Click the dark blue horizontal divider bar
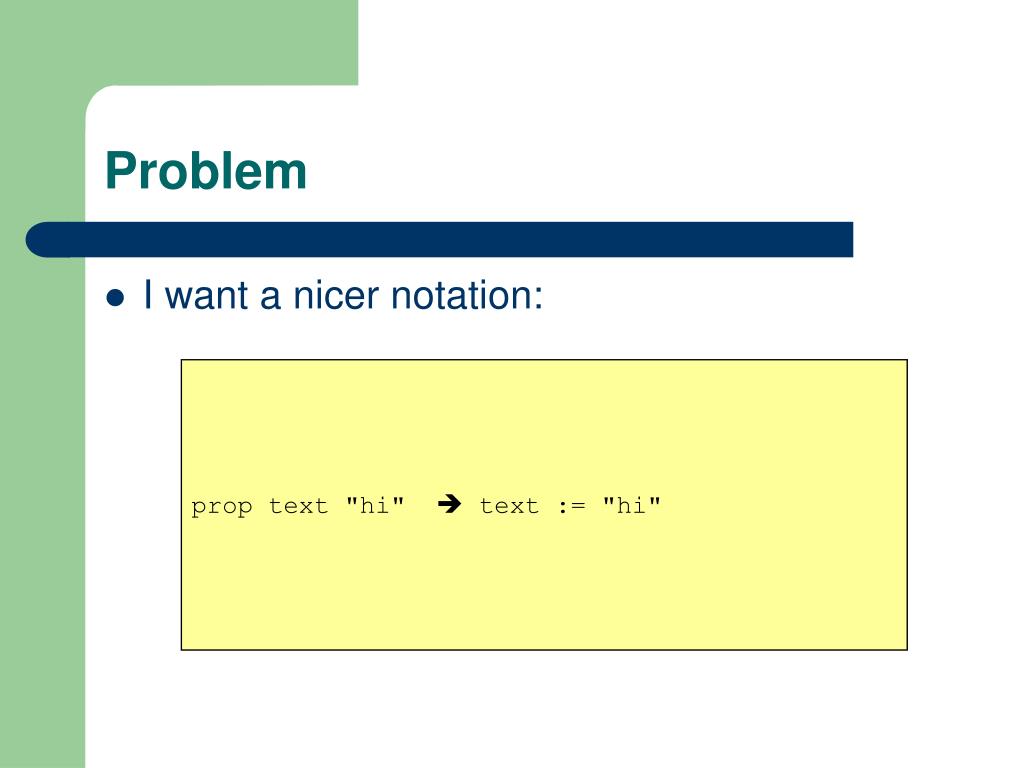Image resolution: width=1024 pixels, height=768 pixels. (439, 240)
